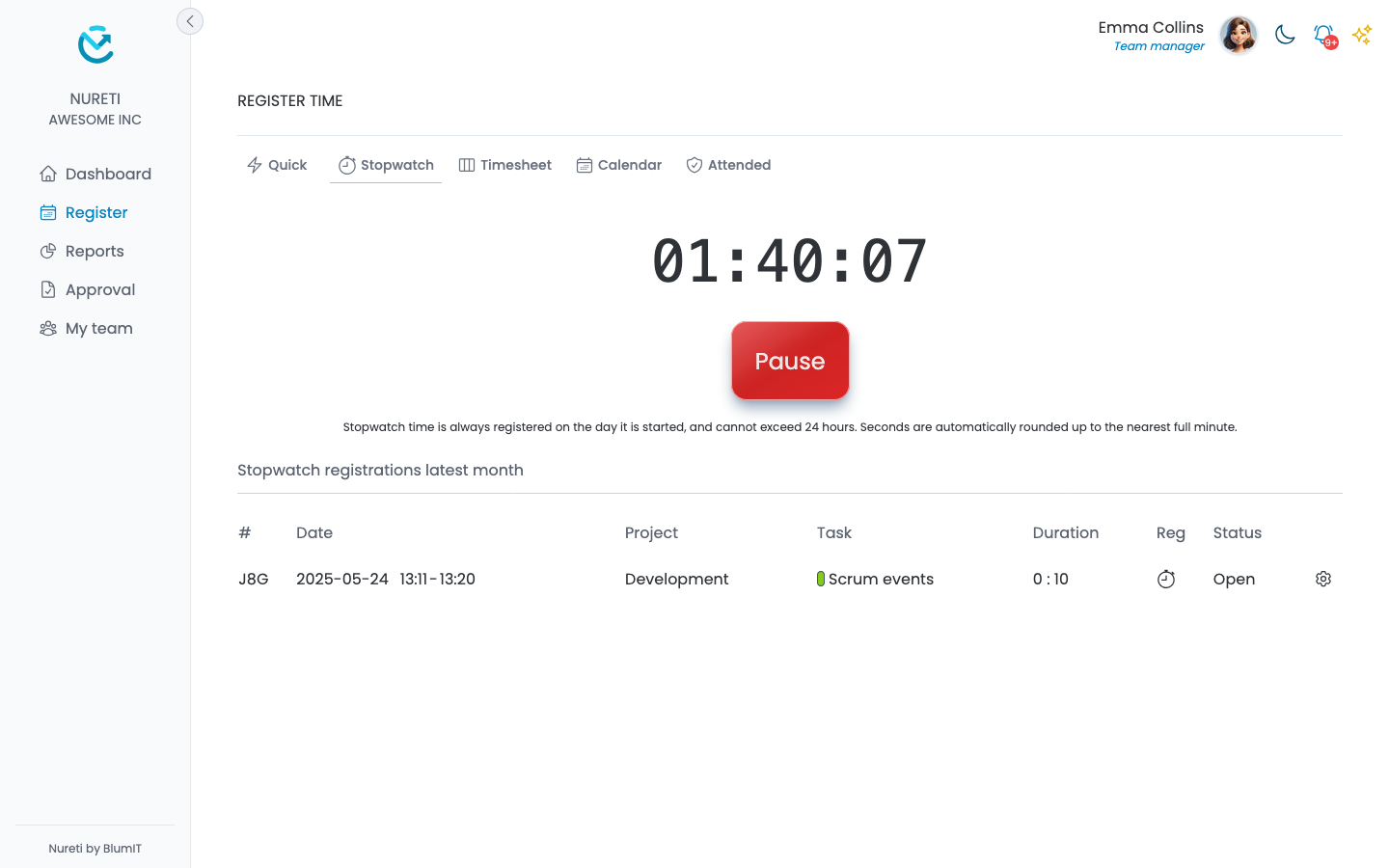The width and height of the screenshot is (1389, 868).
Task: Click the 0 : 10 duration value
Action: point(1050,579)
